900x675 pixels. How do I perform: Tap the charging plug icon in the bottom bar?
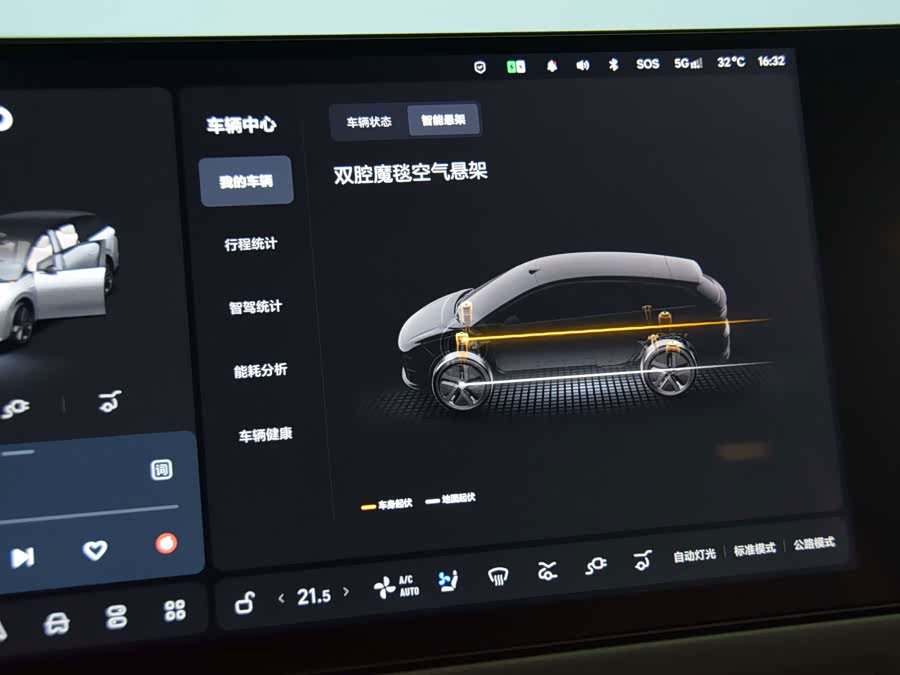596,565
